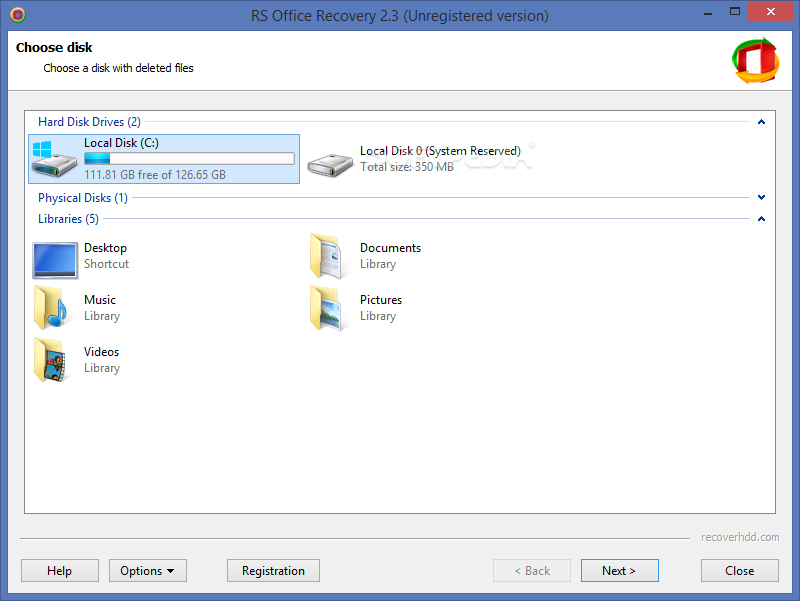This screenshot has width=800, height=601.
Task: Collapse the Libraries section chevron
Action: (x=761, y=219)
